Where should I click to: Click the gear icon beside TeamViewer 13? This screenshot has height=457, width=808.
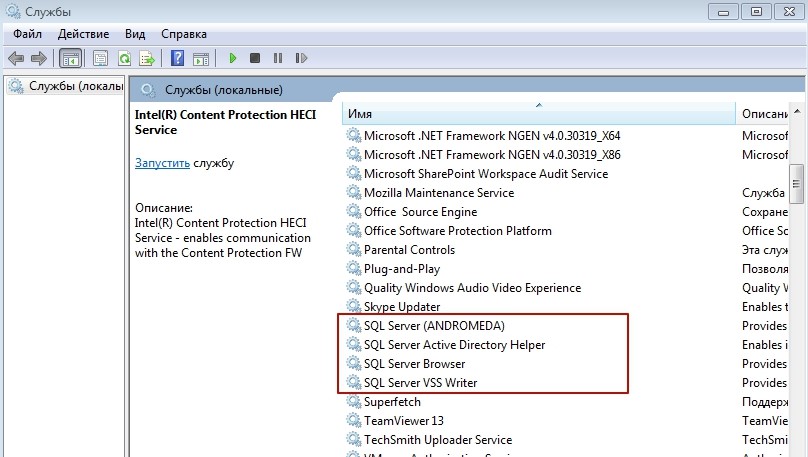click(354, 420)
